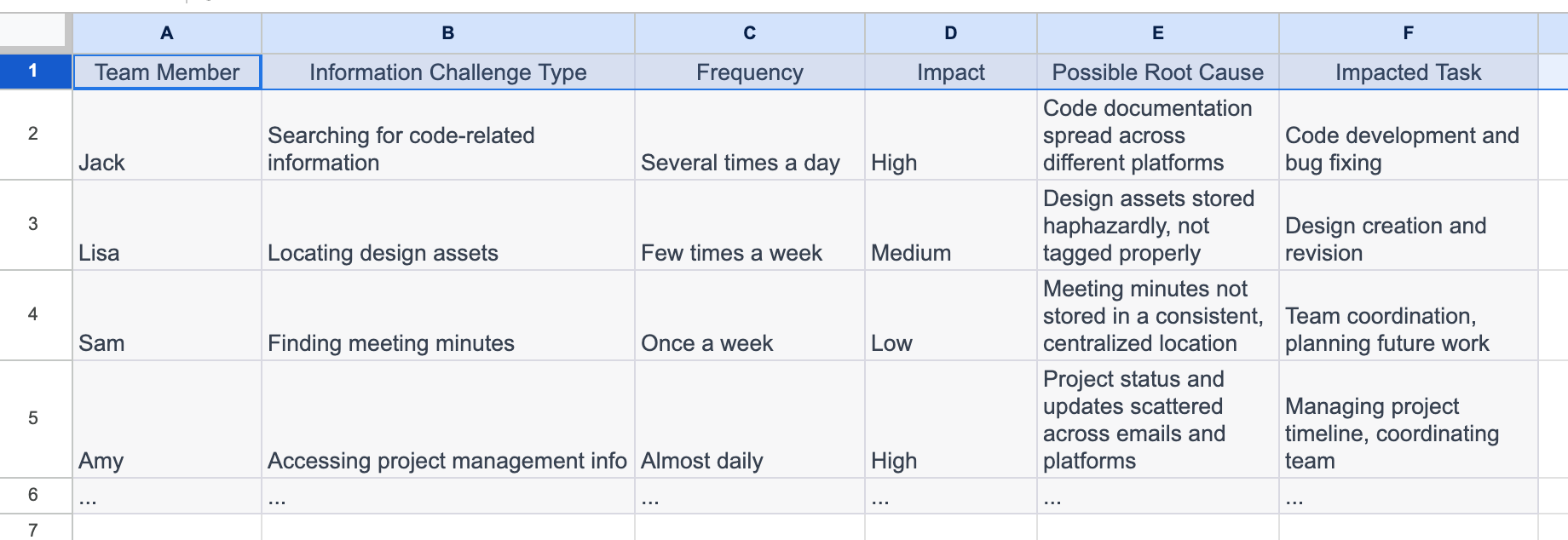Click the Team Member header cell

166,72
